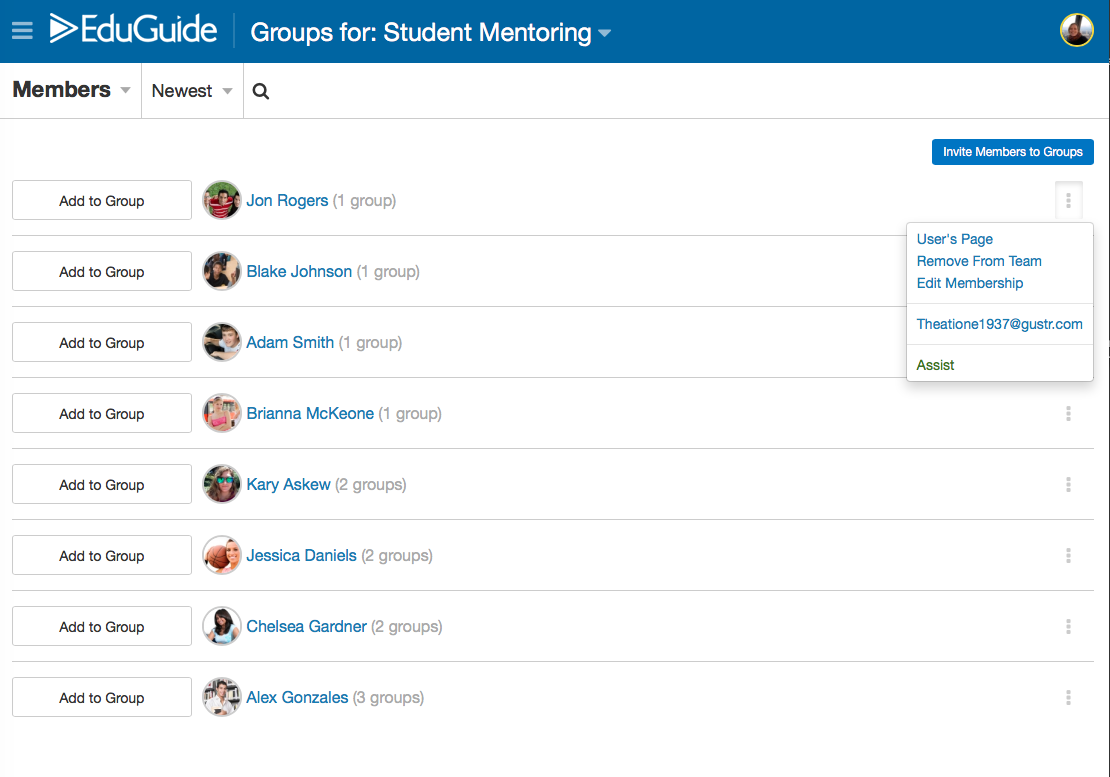The image size is (1110, 777).
Task: Open Jessica Daniels name link
Action: (x=301, y=556)
